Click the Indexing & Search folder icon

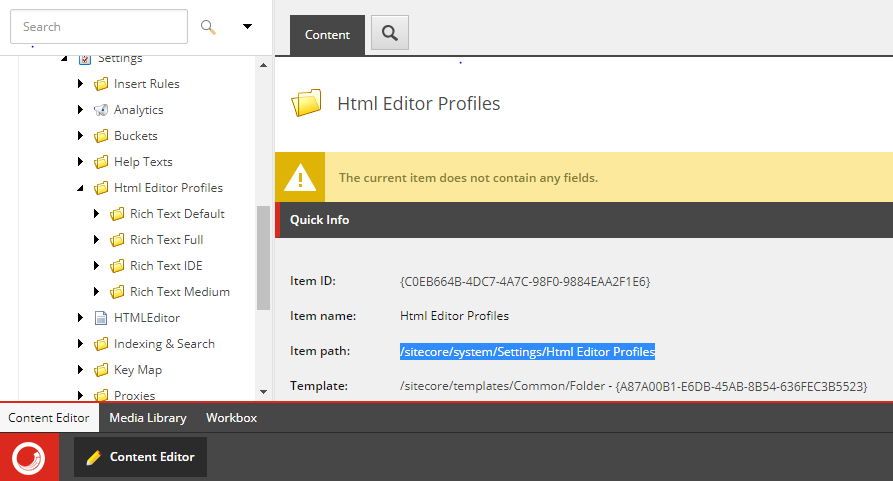pos(101,344)
